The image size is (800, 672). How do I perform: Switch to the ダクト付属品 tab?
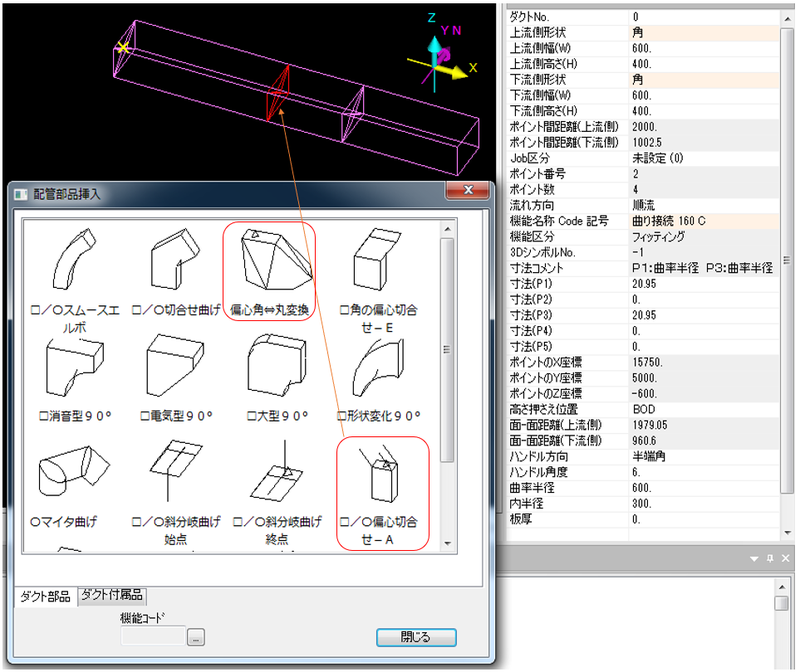click(x=112, y=595)
